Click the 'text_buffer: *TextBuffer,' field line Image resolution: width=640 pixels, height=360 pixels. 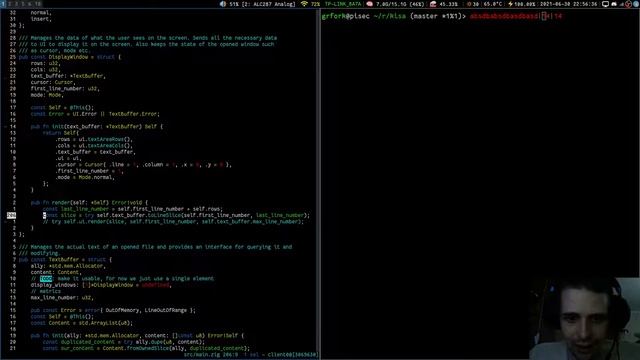68,76
